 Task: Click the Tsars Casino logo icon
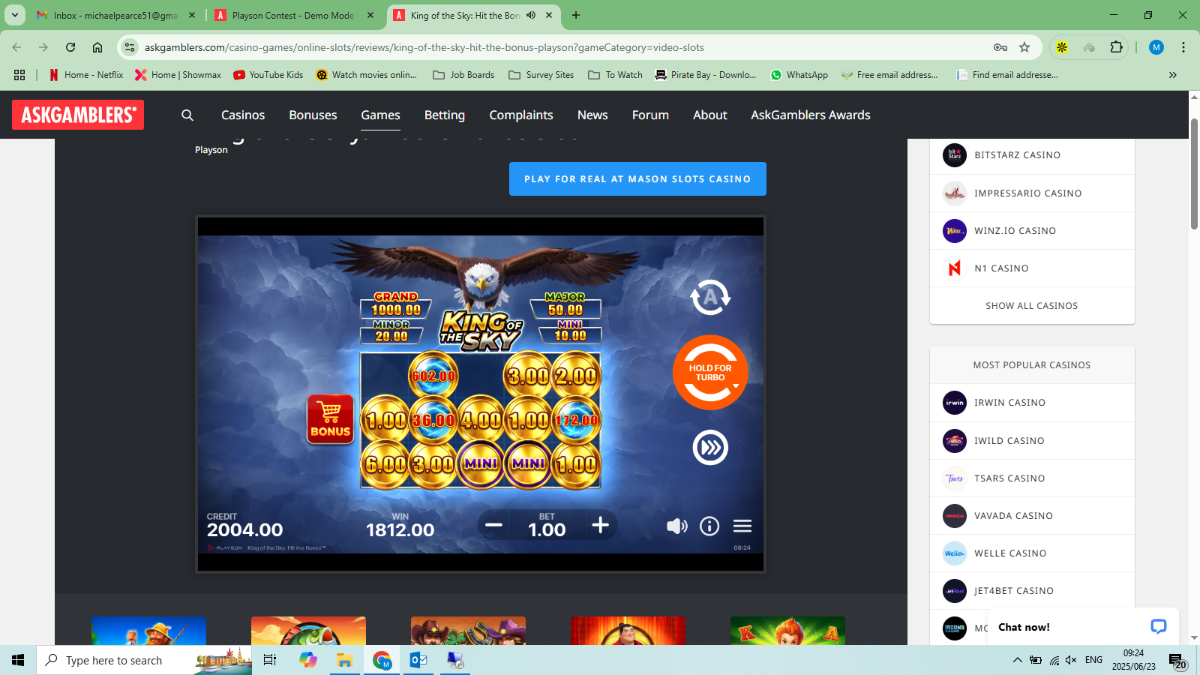coord(955,478)
